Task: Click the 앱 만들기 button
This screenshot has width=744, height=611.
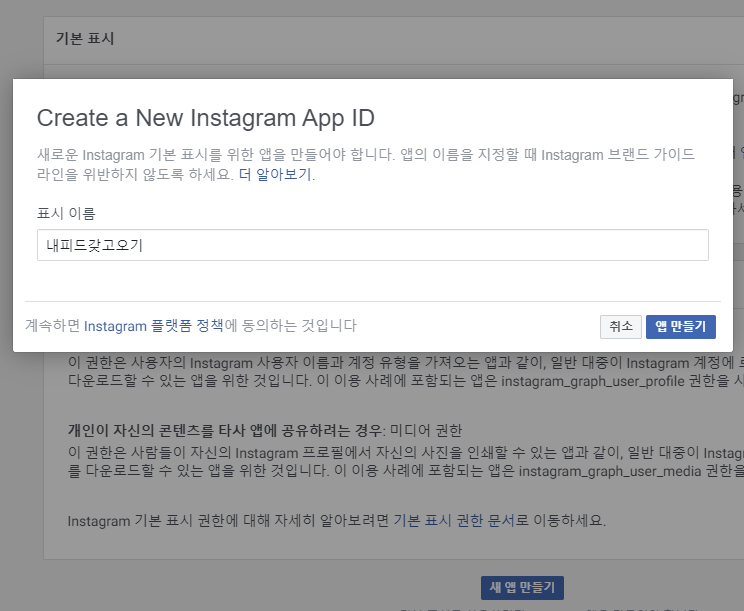Action: click(680, 327)
